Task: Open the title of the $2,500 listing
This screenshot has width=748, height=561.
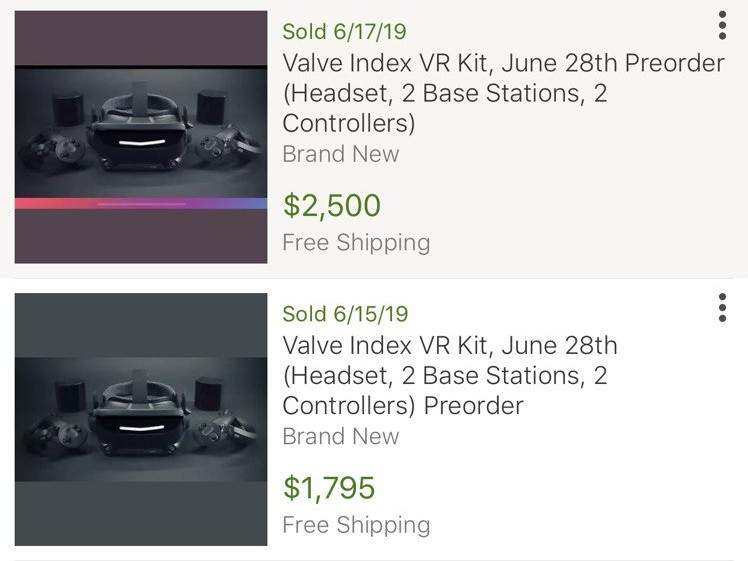Action: (x=503, y=94)
